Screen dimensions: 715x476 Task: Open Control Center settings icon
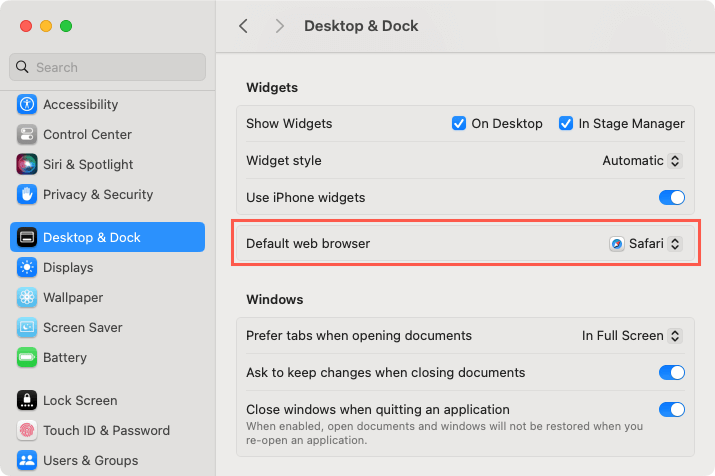pos(27,135)
